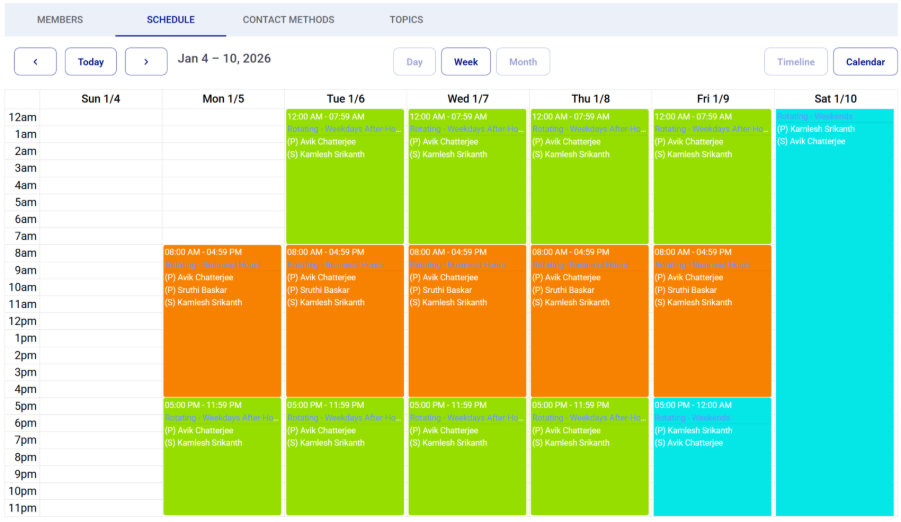Image resolution: width=901 pixels, height=522 pixels.
Task: Open the Contact Methods tab
Action: pyautogui.click(x=288, y=20)
